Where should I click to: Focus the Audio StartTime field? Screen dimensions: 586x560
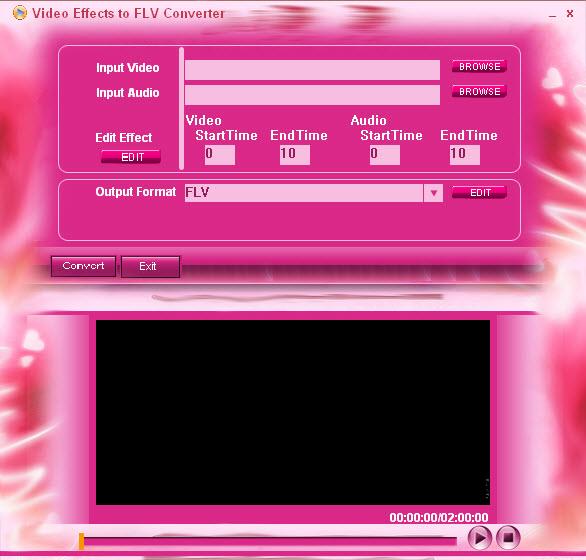point(385,155)
